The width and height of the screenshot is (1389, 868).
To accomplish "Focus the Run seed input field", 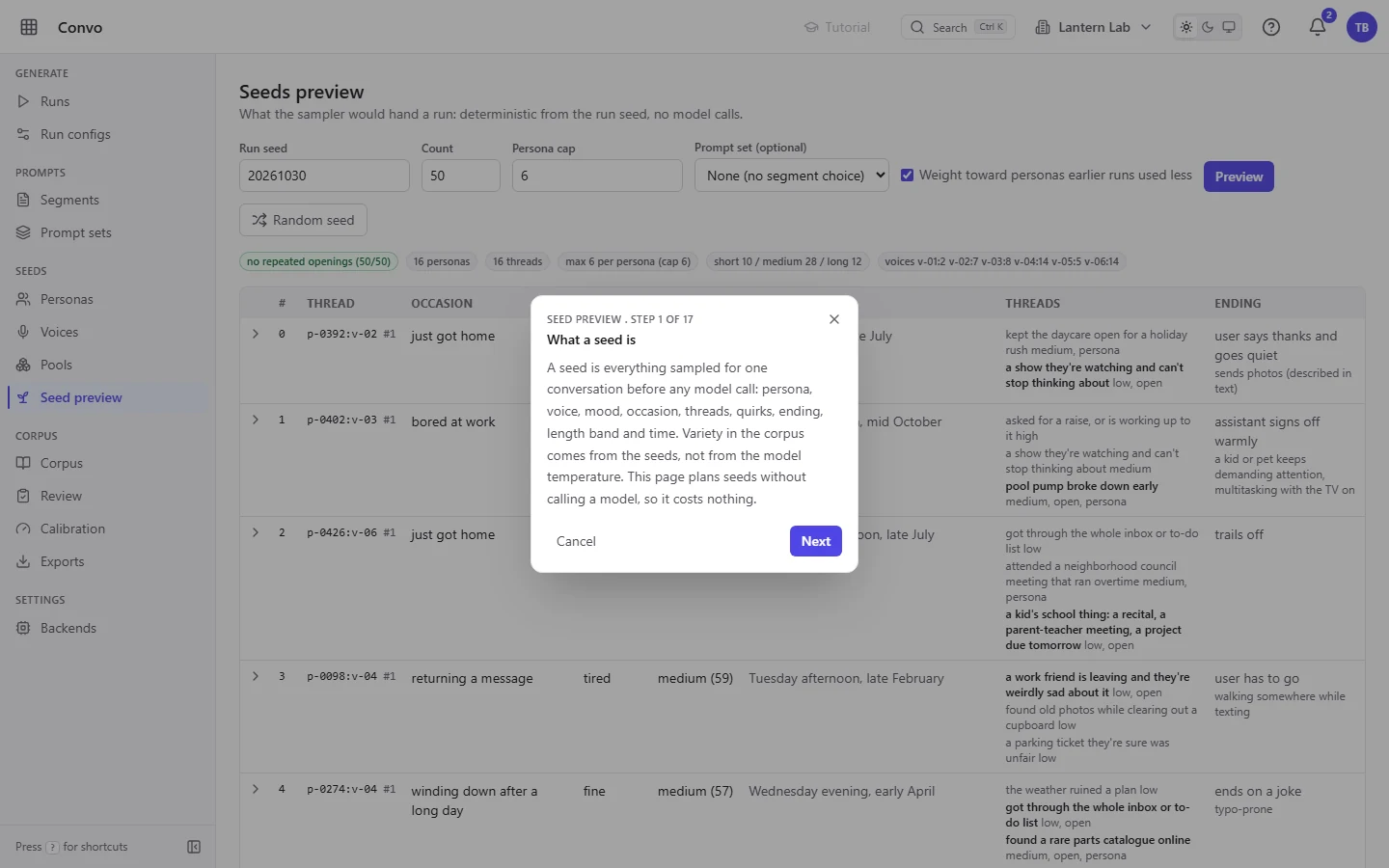I will click(x=324, y=176).
